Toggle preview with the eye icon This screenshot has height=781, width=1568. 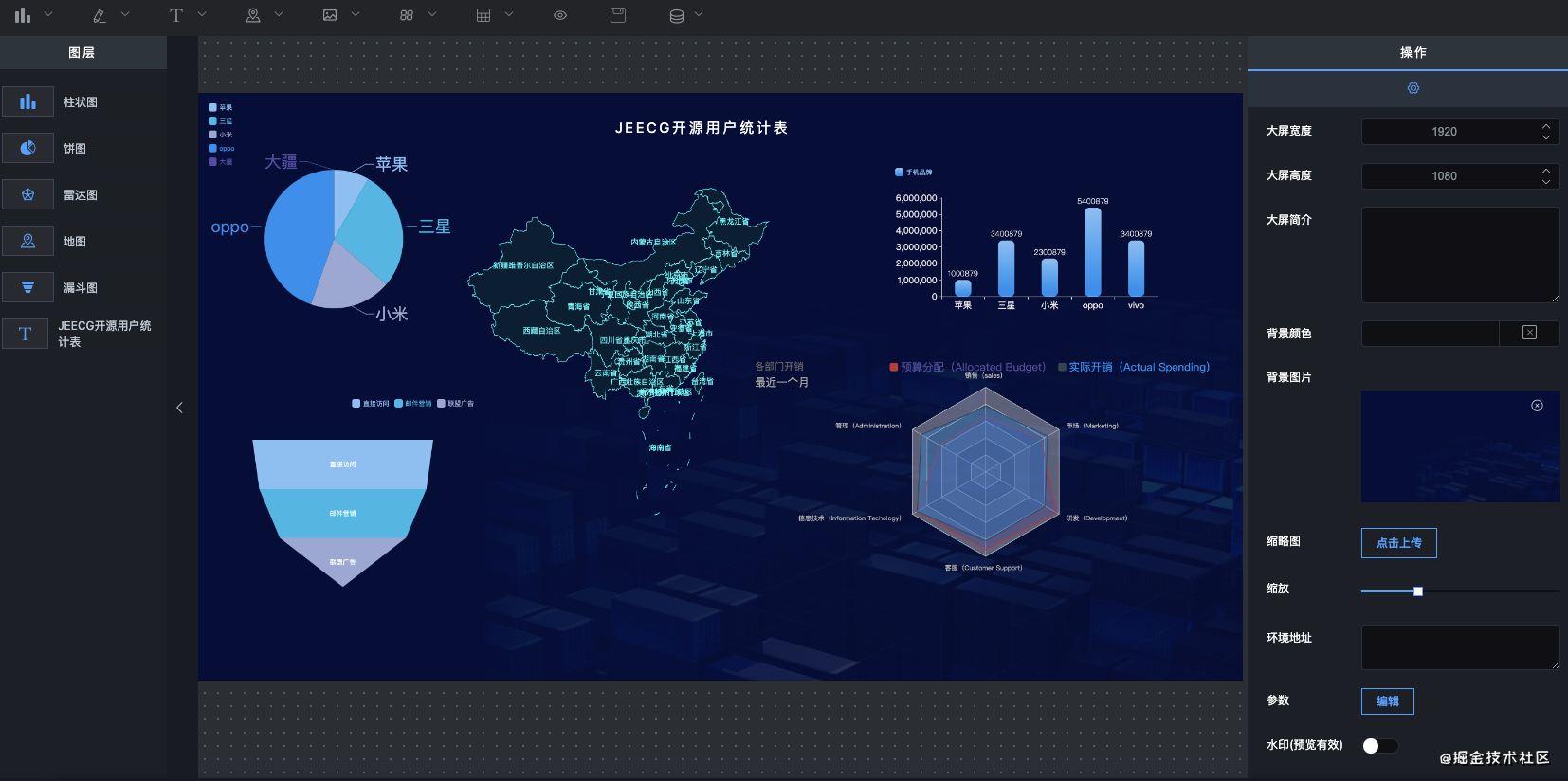tap(560, 15)
